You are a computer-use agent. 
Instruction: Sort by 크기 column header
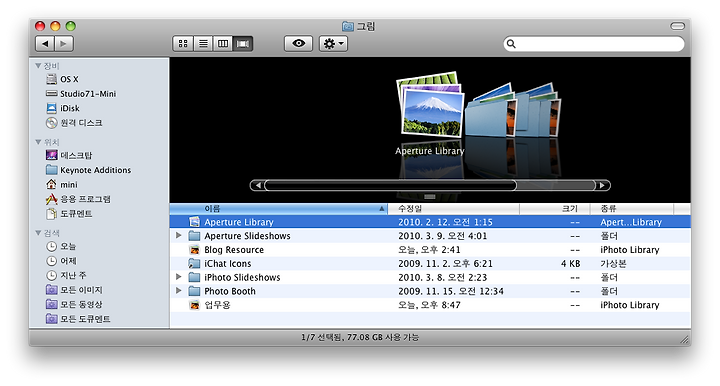pos(555,209)
